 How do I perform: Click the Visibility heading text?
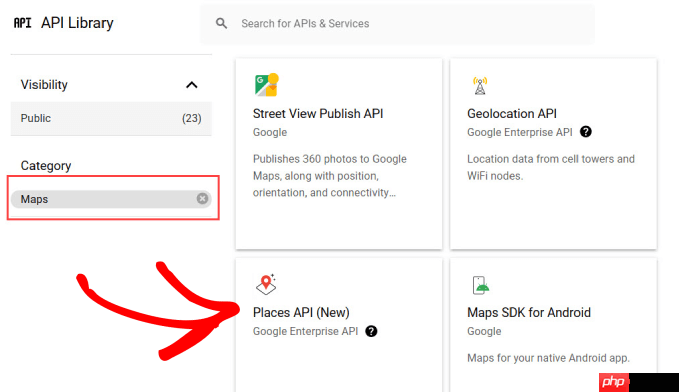click(44, 85)
